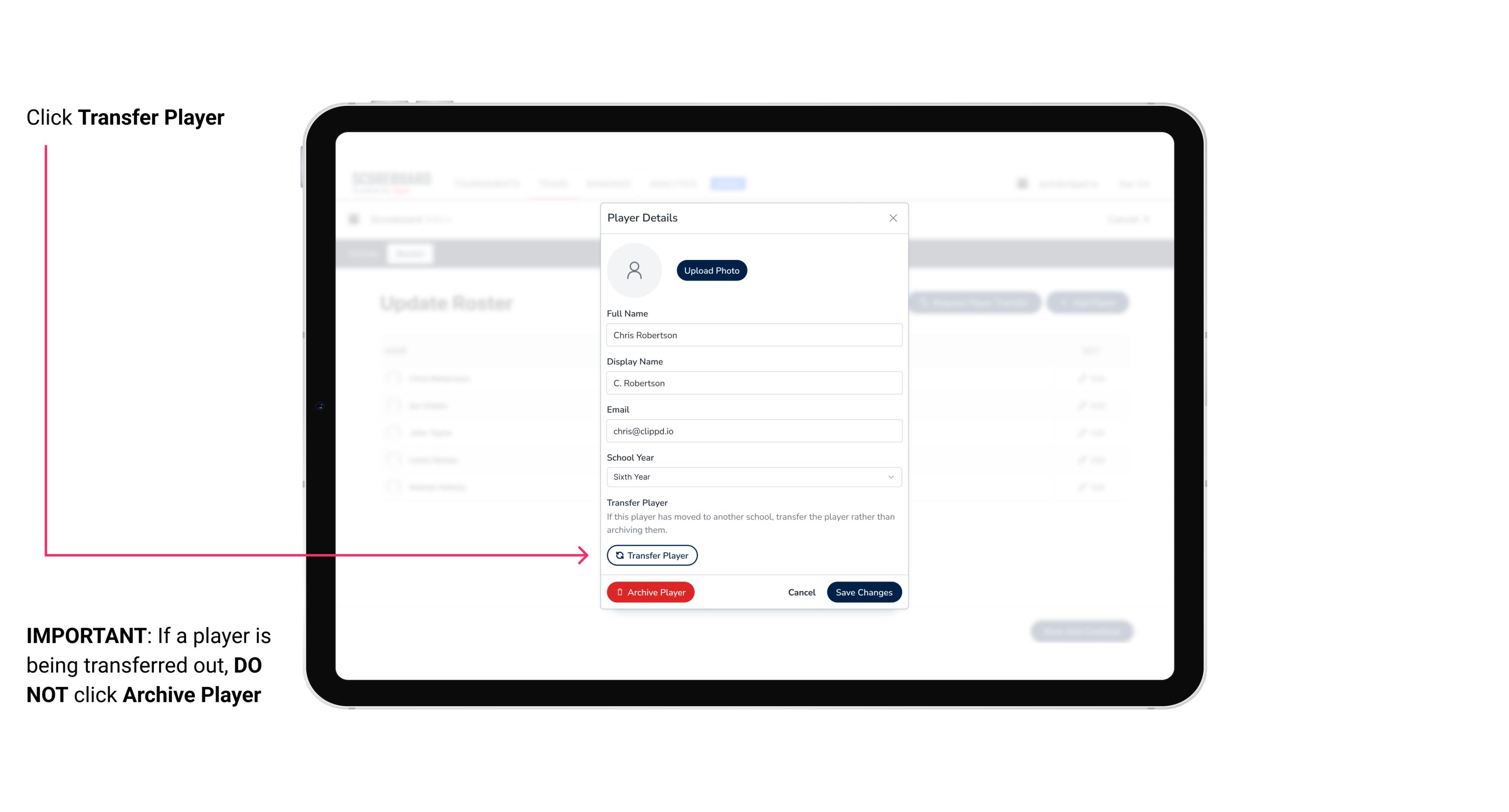
Task: Click the Transfer Player icon button
Action: [x=651, y=555]
